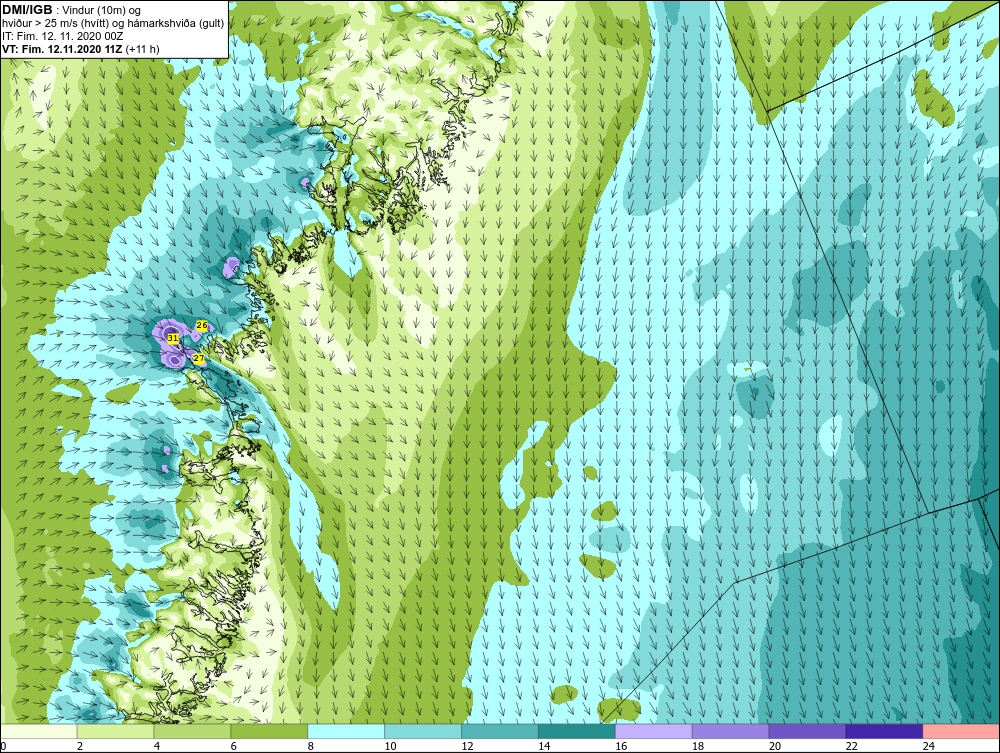Click the 22–24 m/s dark indigo legend swatch

coord(885,731)
